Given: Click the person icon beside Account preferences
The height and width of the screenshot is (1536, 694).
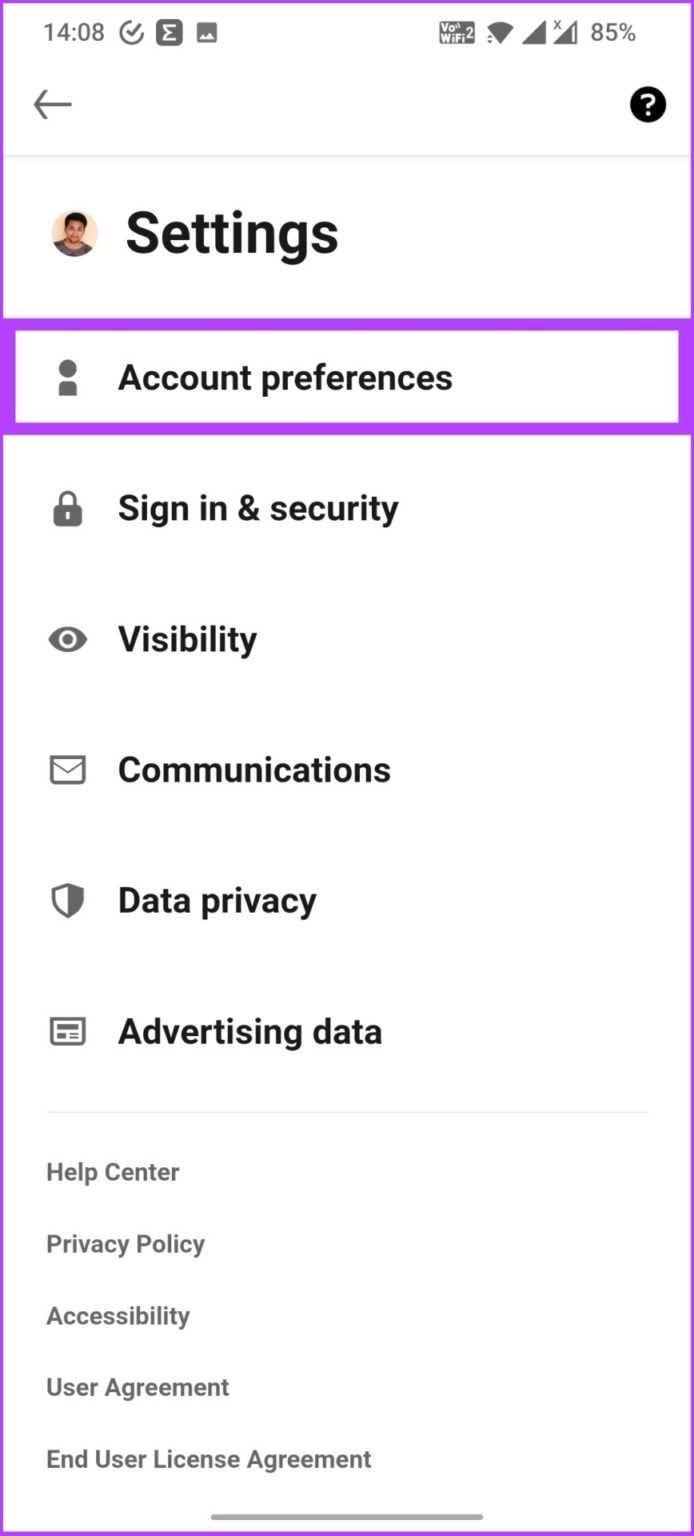Looking at the screenshot, I should (67, 377).
